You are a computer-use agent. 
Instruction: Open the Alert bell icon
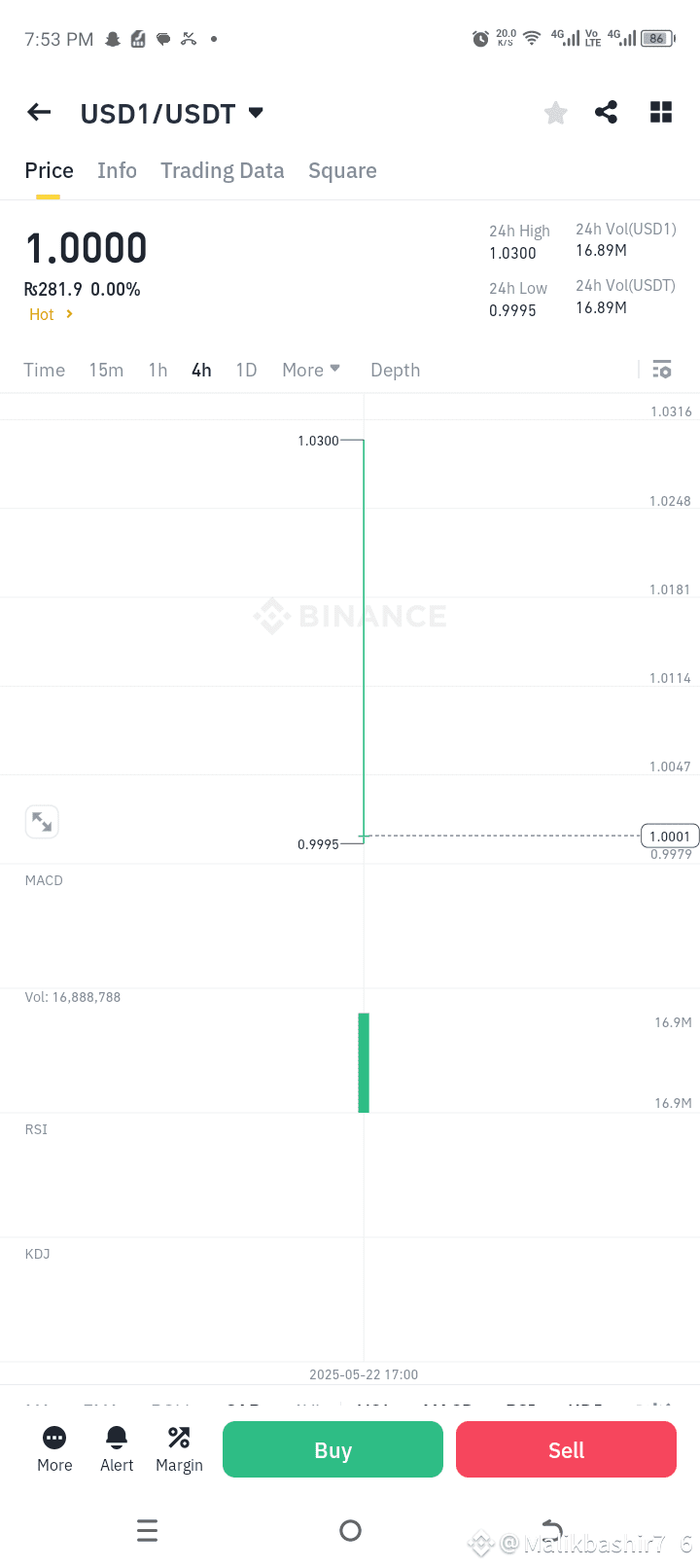point(117,1449)
